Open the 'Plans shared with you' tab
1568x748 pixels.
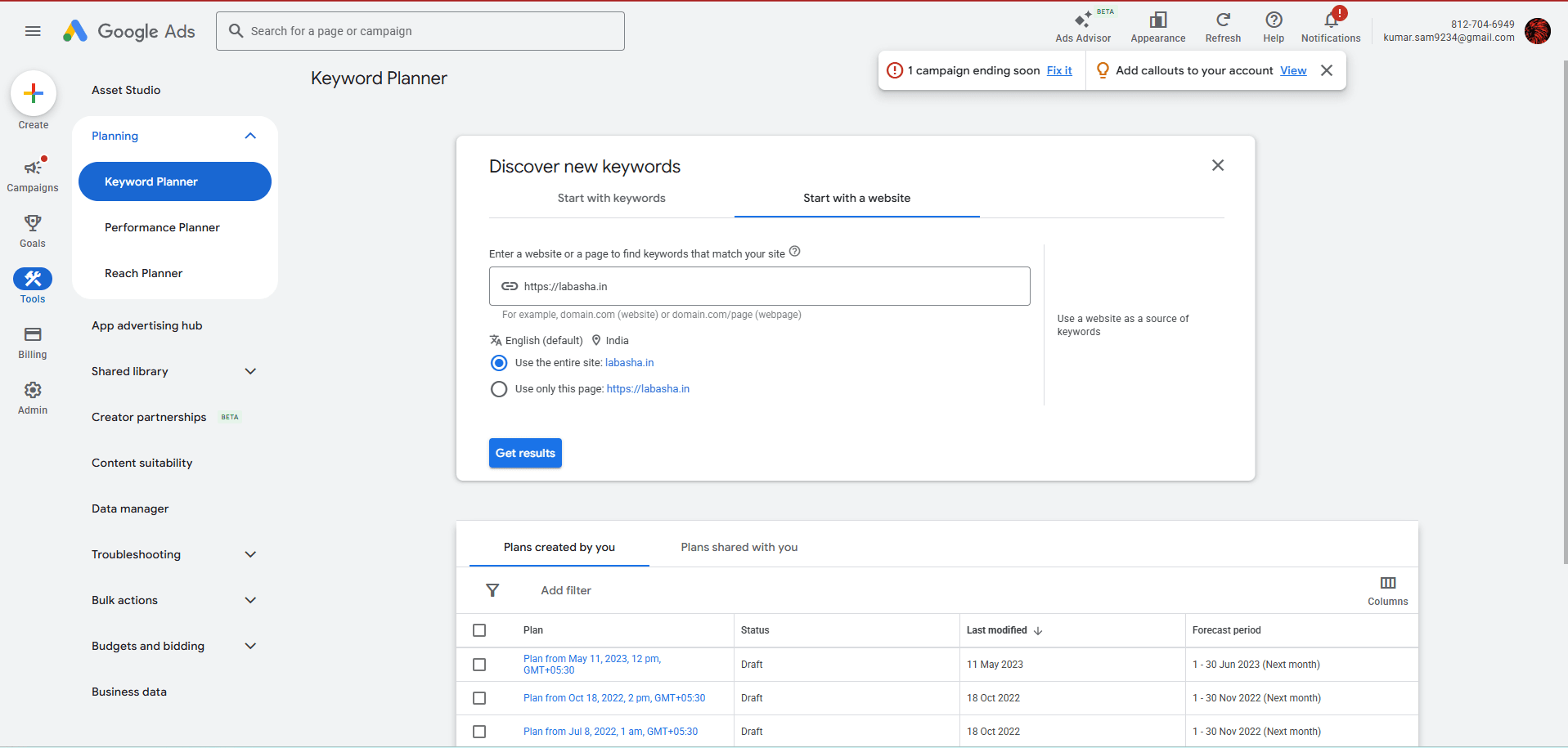pyautogui.click(x=739, y=546)
